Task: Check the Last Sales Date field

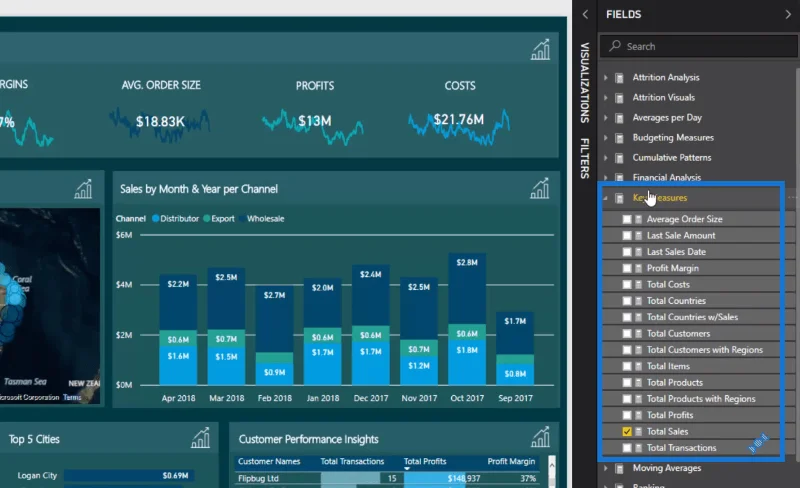Action: coord(627,252)
